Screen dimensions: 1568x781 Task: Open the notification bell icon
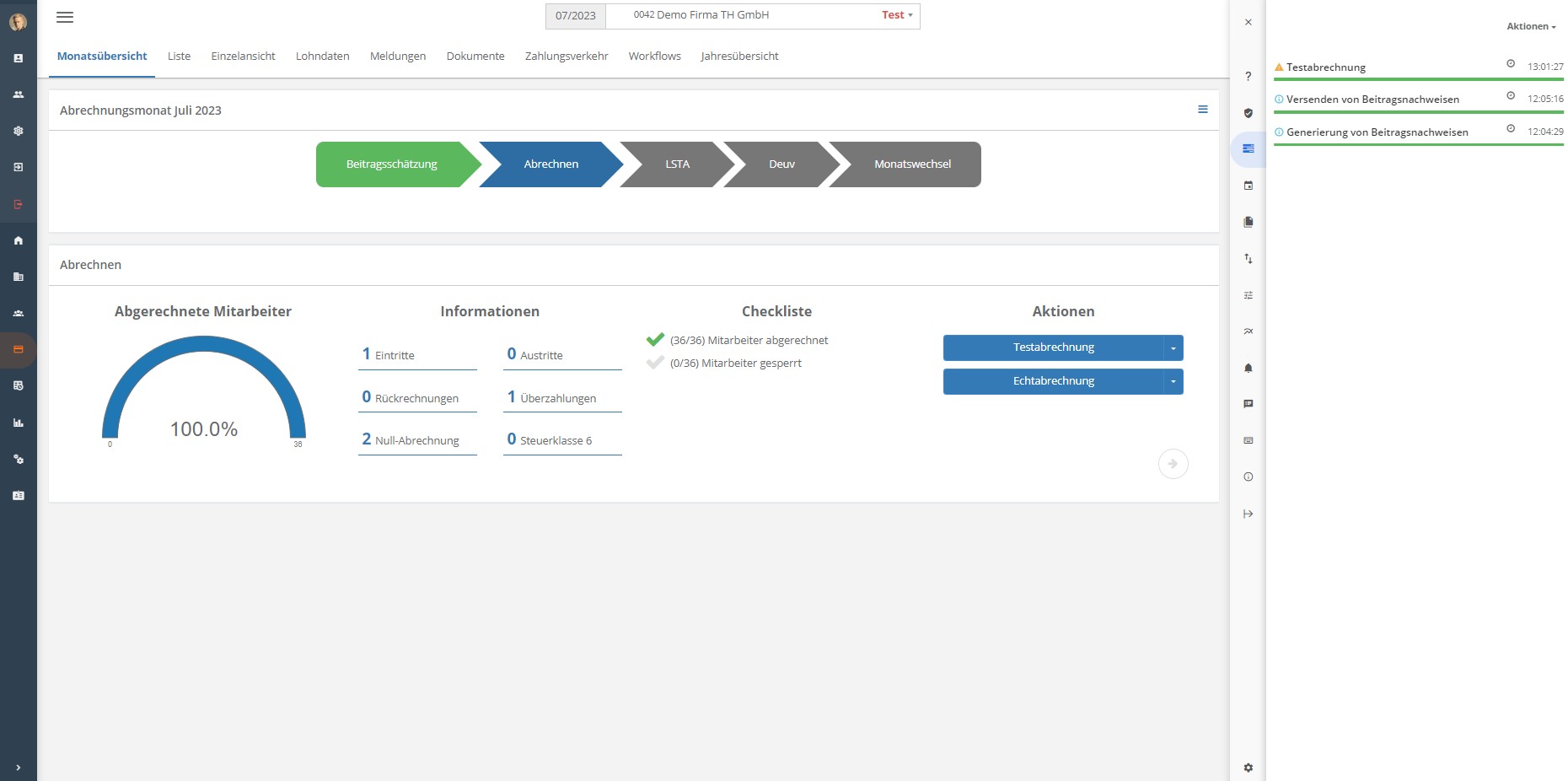pyautogui.click(x=1248, y=368)
